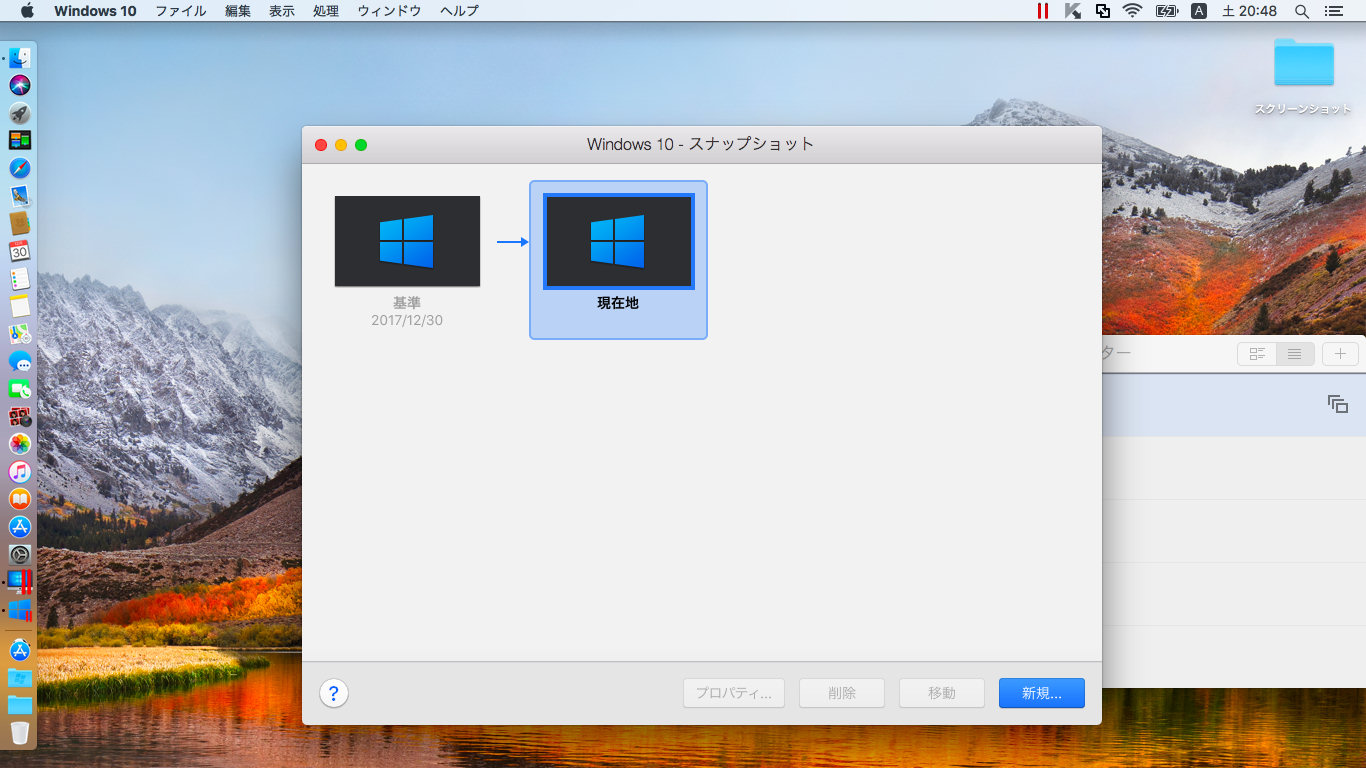Open the ヘルプ menu
Viewport: 1366px width, 768px height.
coord(460,11)
